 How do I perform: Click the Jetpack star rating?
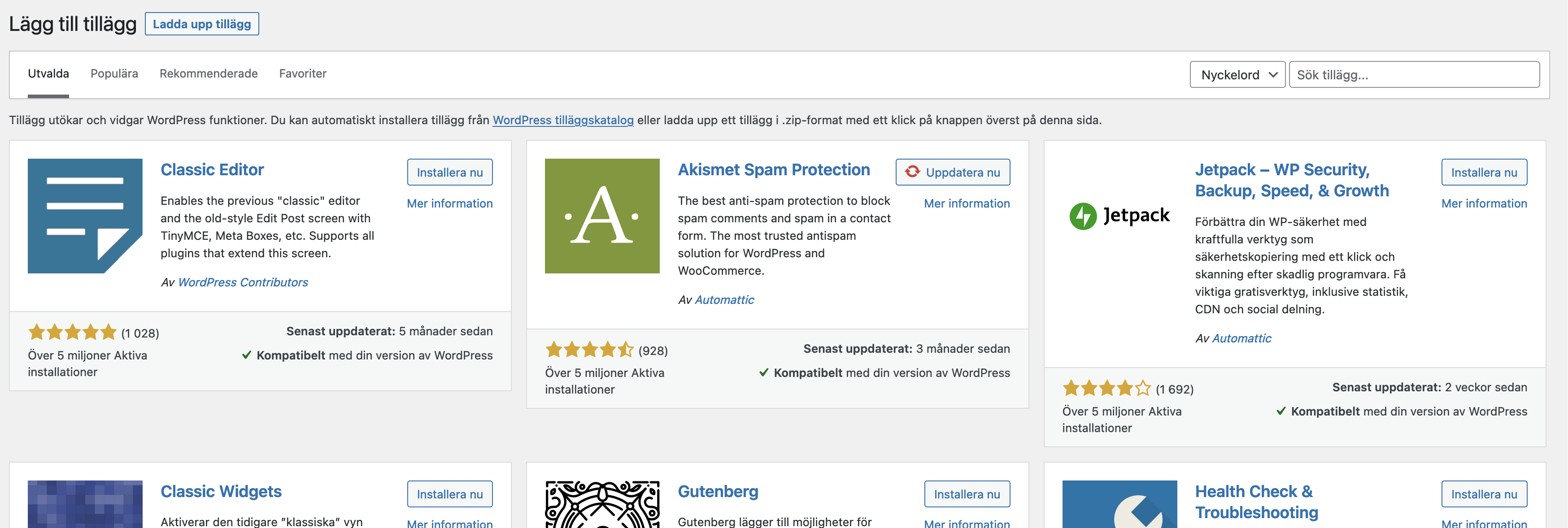tap(1106, 388)
